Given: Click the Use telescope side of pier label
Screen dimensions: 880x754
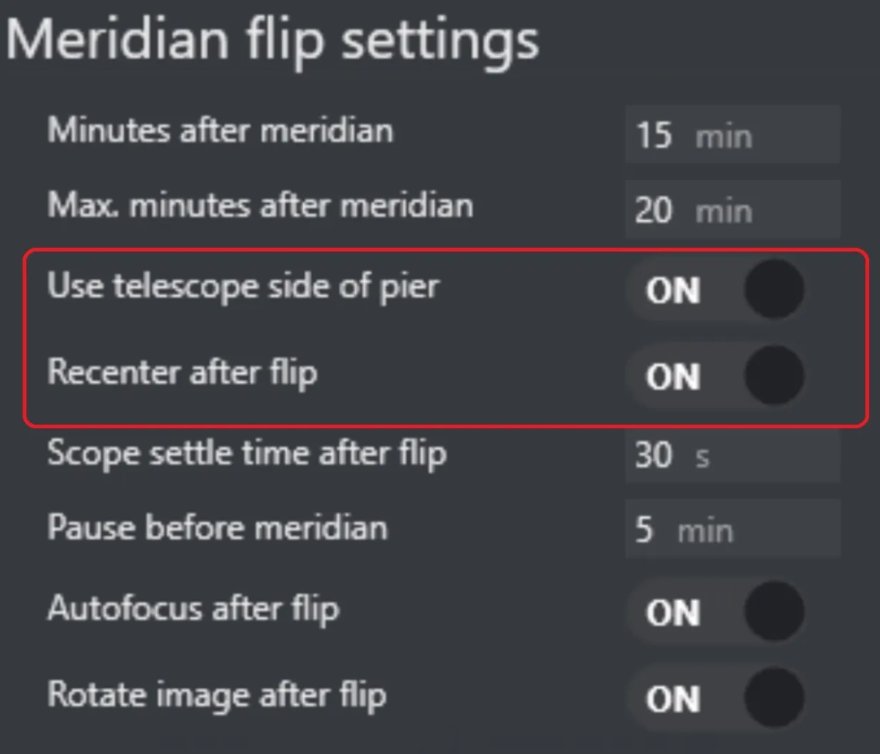Looking at the screenshot, I should tap(243, 286).
